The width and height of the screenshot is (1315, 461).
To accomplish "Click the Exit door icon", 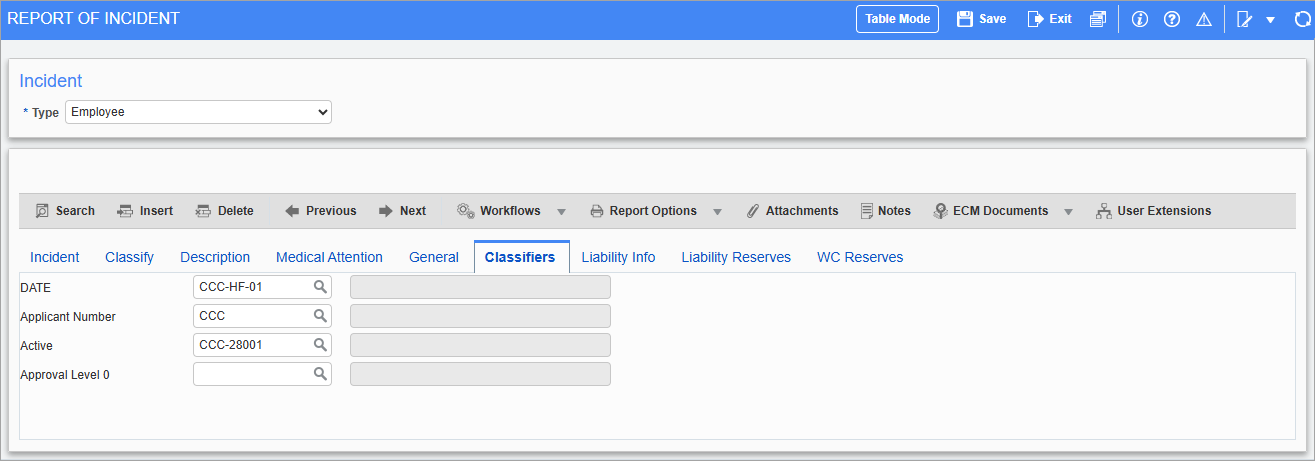I will [1036, 19].
